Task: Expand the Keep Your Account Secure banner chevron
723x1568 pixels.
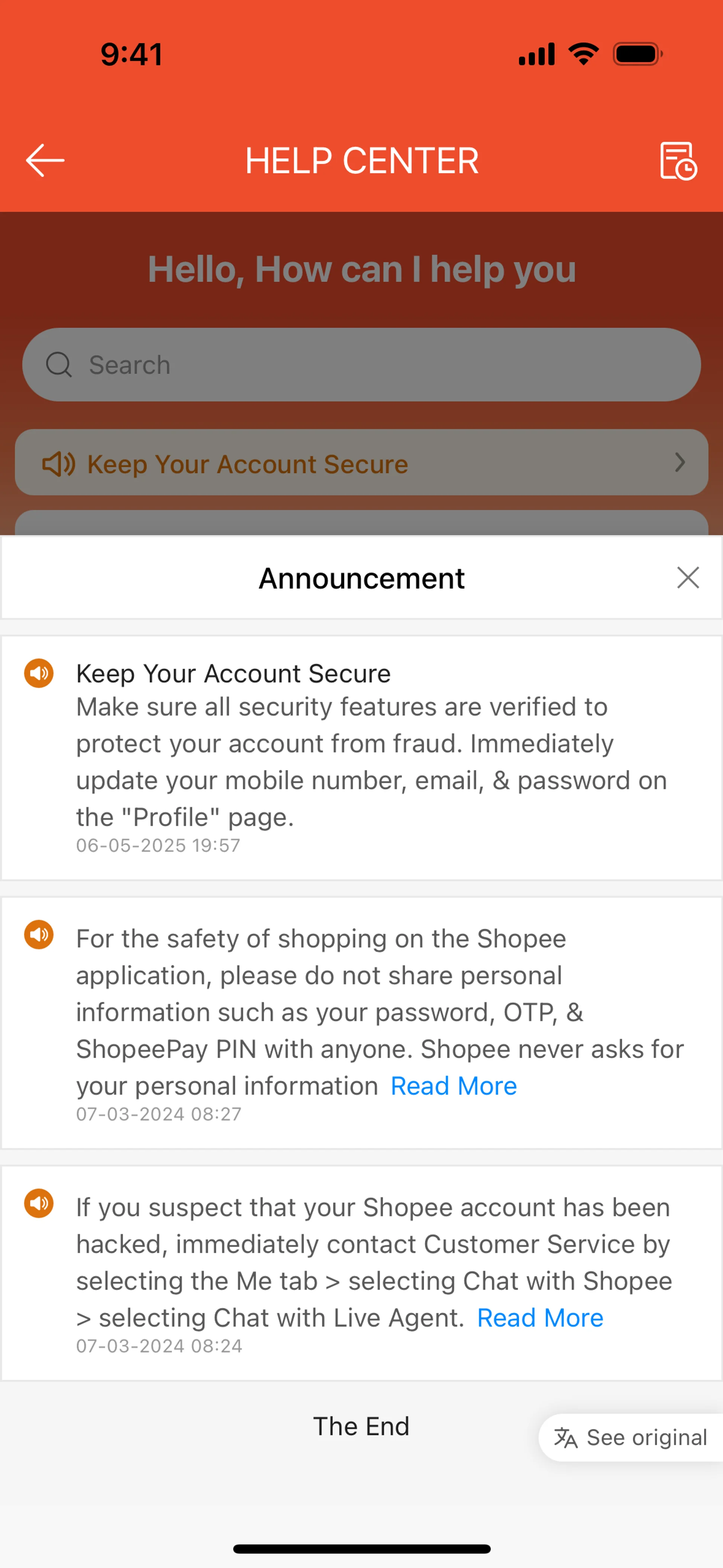Action: click(680, 463)
